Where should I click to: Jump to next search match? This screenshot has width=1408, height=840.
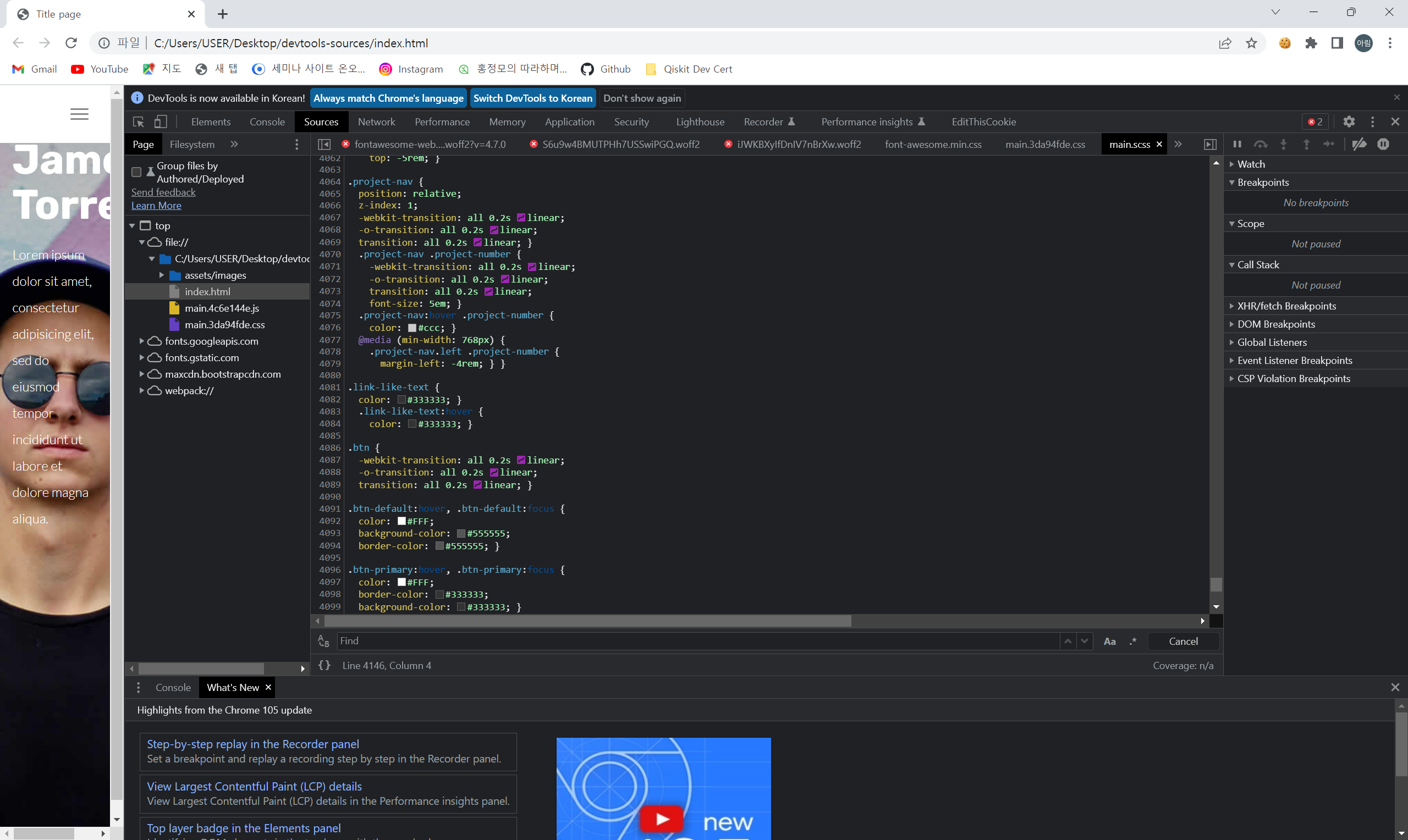pyautogui.click(x=1084, y=641)
